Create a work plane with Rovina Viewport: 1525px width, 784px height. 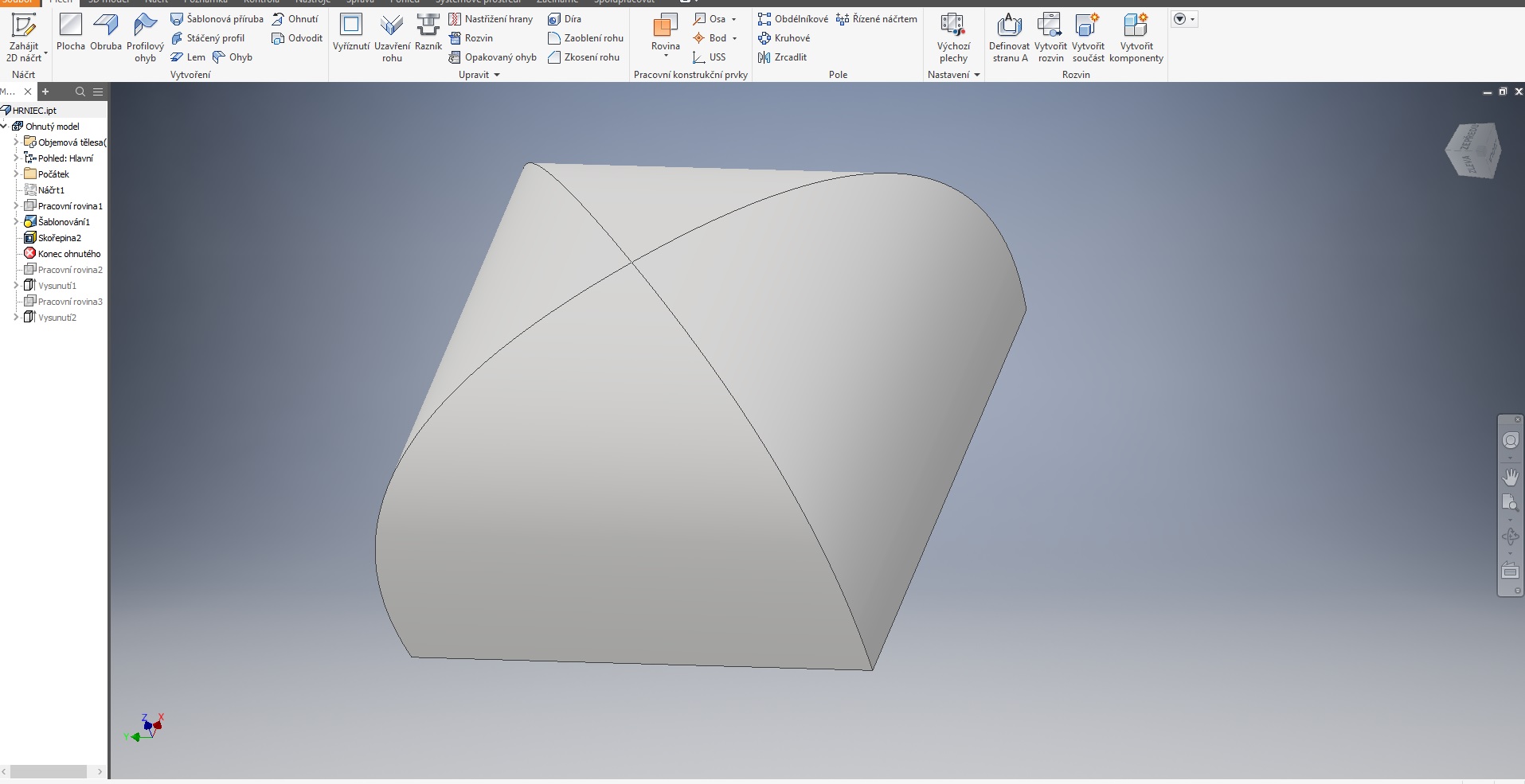tap(665, 32)
